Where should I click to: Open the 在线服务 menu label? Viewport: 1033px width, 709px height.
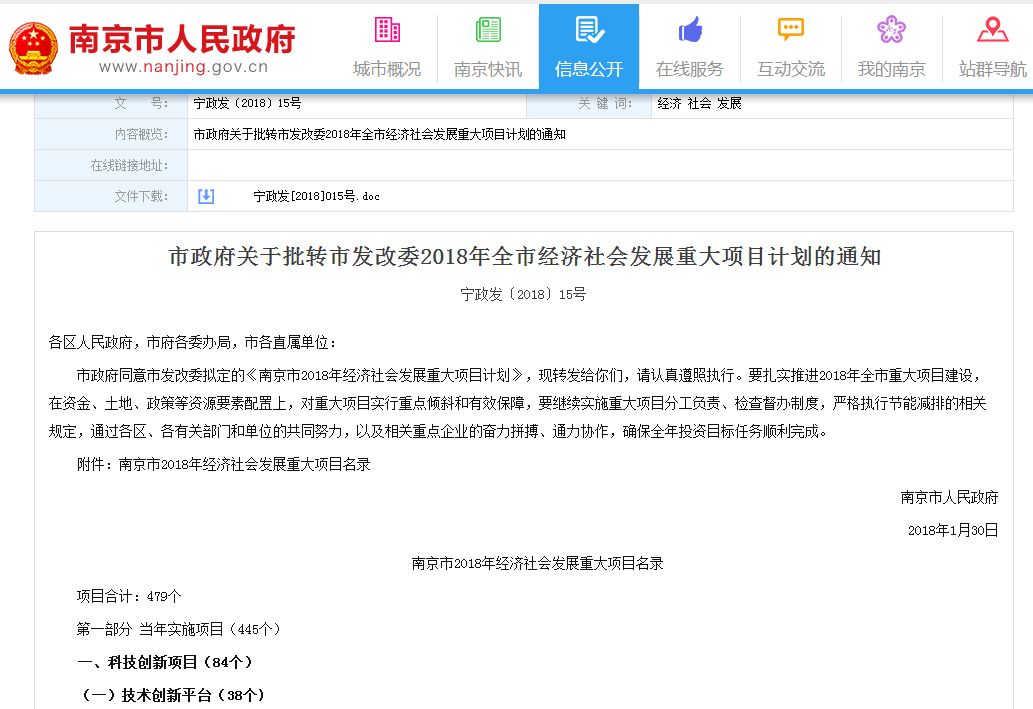click(690, 69)
